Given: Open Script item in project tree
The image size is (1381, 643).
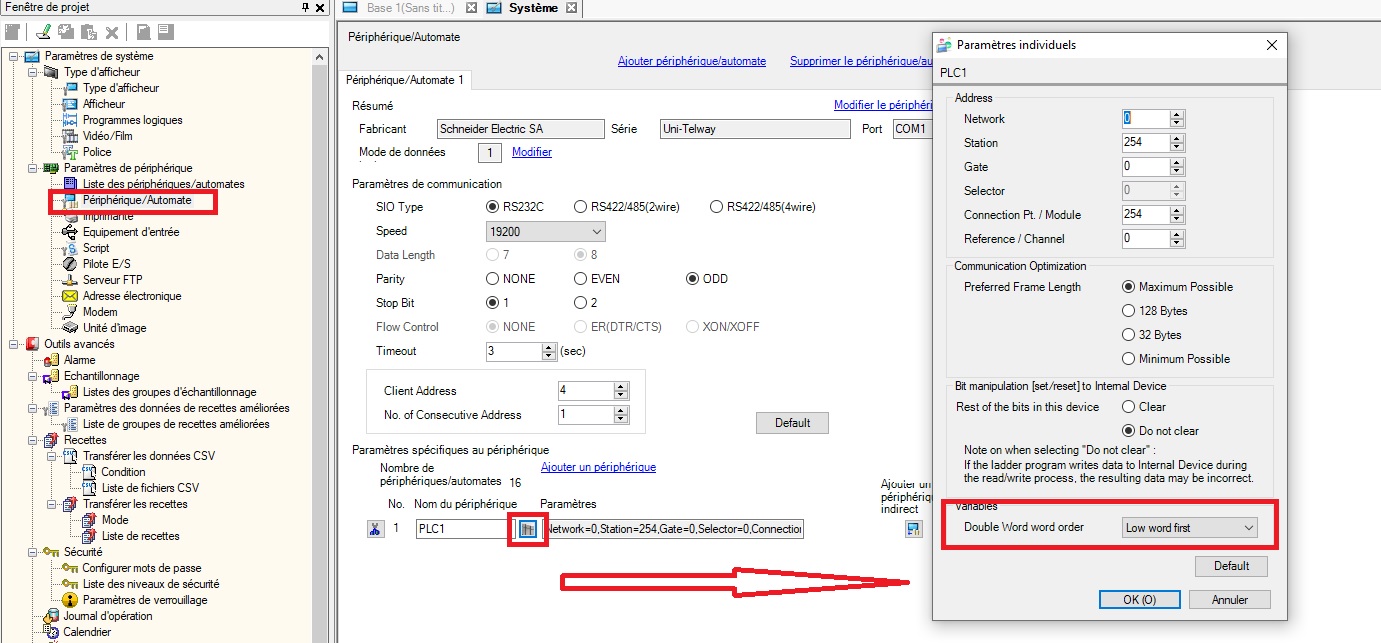Looking at the screenshot, I should click(96, 248).
